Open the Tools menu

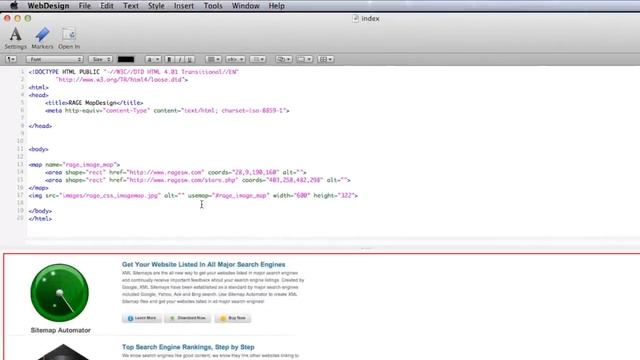213,6
